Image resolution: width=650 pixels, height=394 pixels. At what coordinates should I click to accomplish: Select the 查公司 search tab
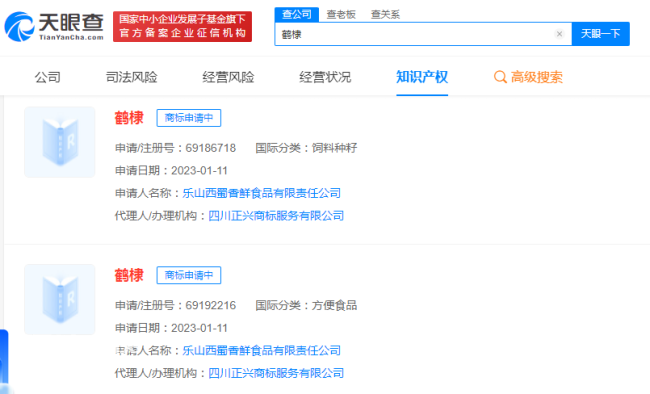point(297,15)
